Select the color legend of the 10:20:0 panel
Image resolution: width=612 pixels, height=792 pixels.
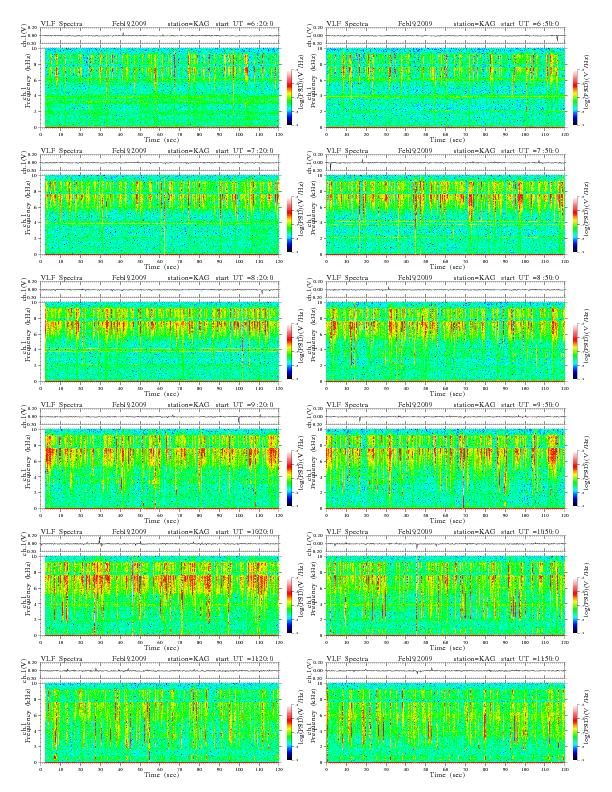coord(289,605)
